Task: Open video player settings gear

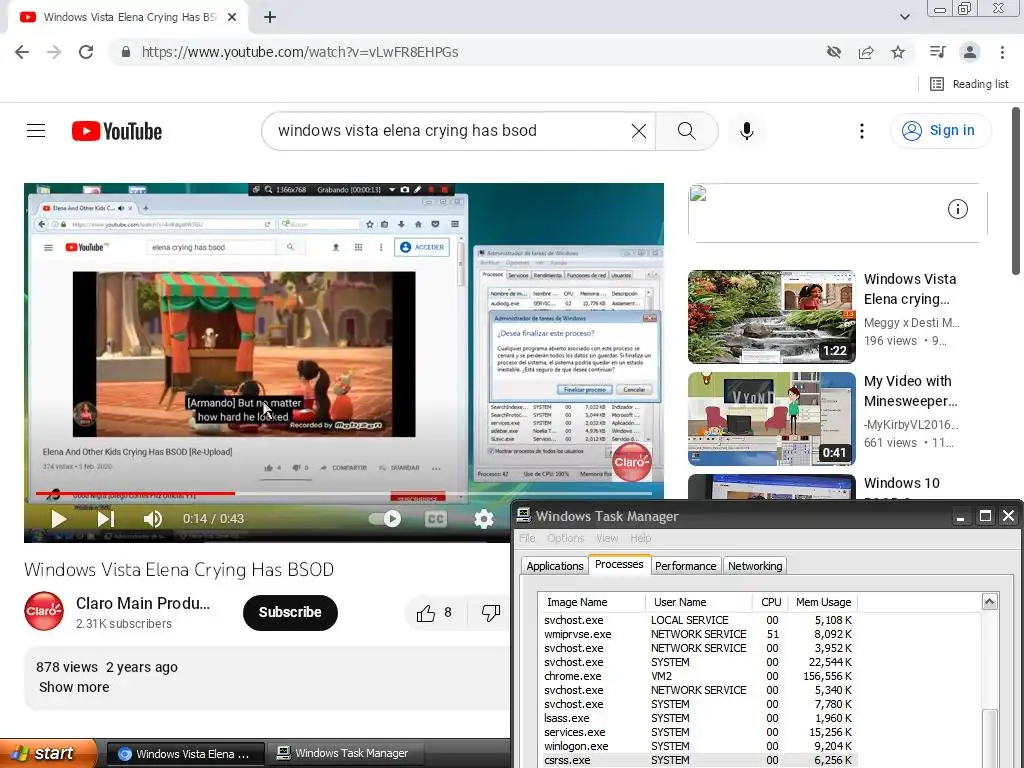Action: (484, 519)
